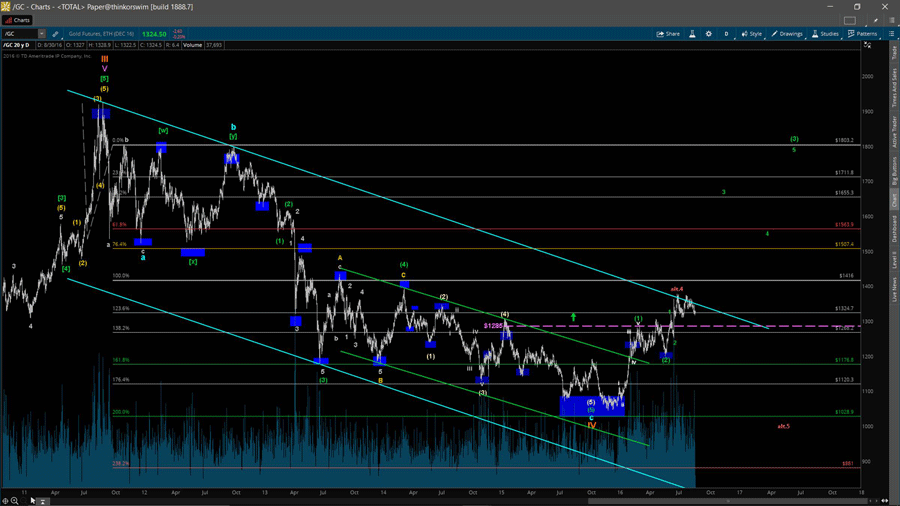Open the Times And Sales side panel

[894, 88]
